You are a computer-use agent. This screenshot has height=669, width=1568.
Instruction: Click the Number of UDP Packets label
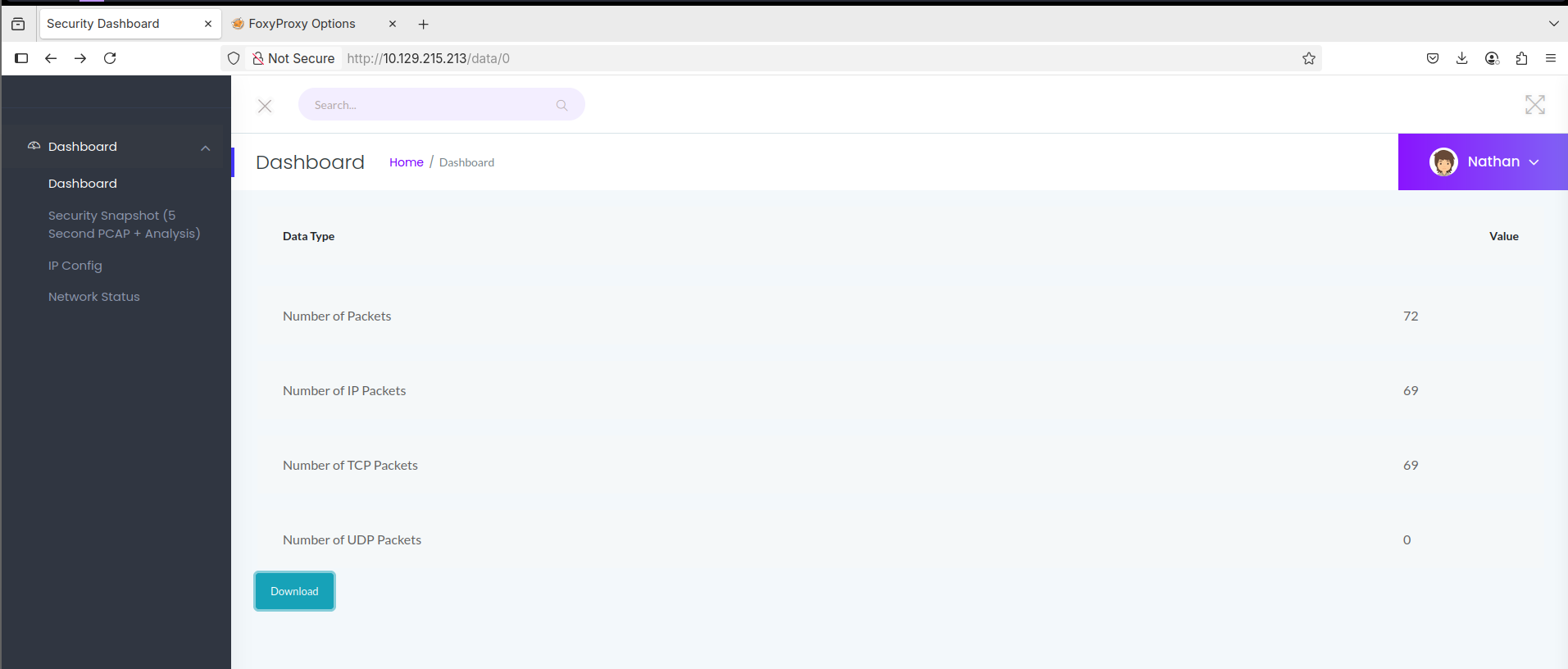(352, 540)
